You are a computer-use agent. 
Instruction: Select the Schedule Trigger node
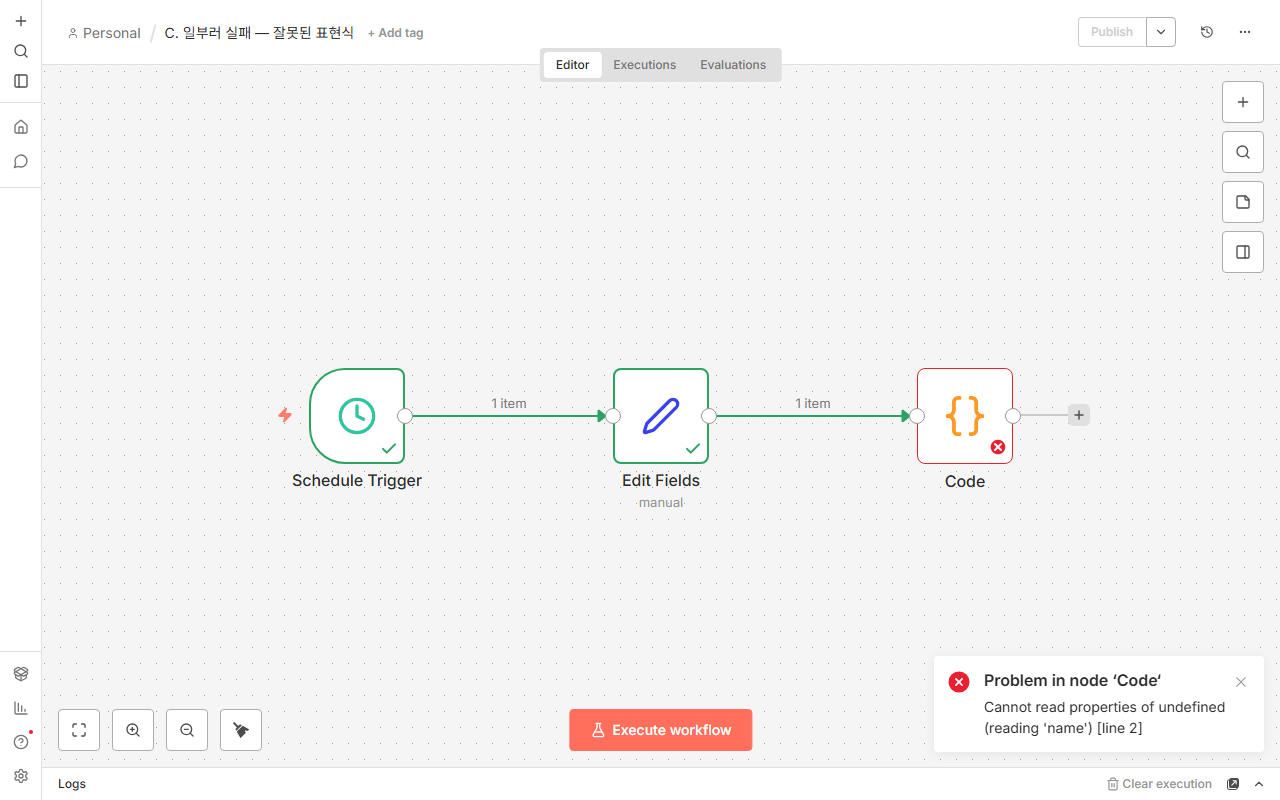click(357, 416)
